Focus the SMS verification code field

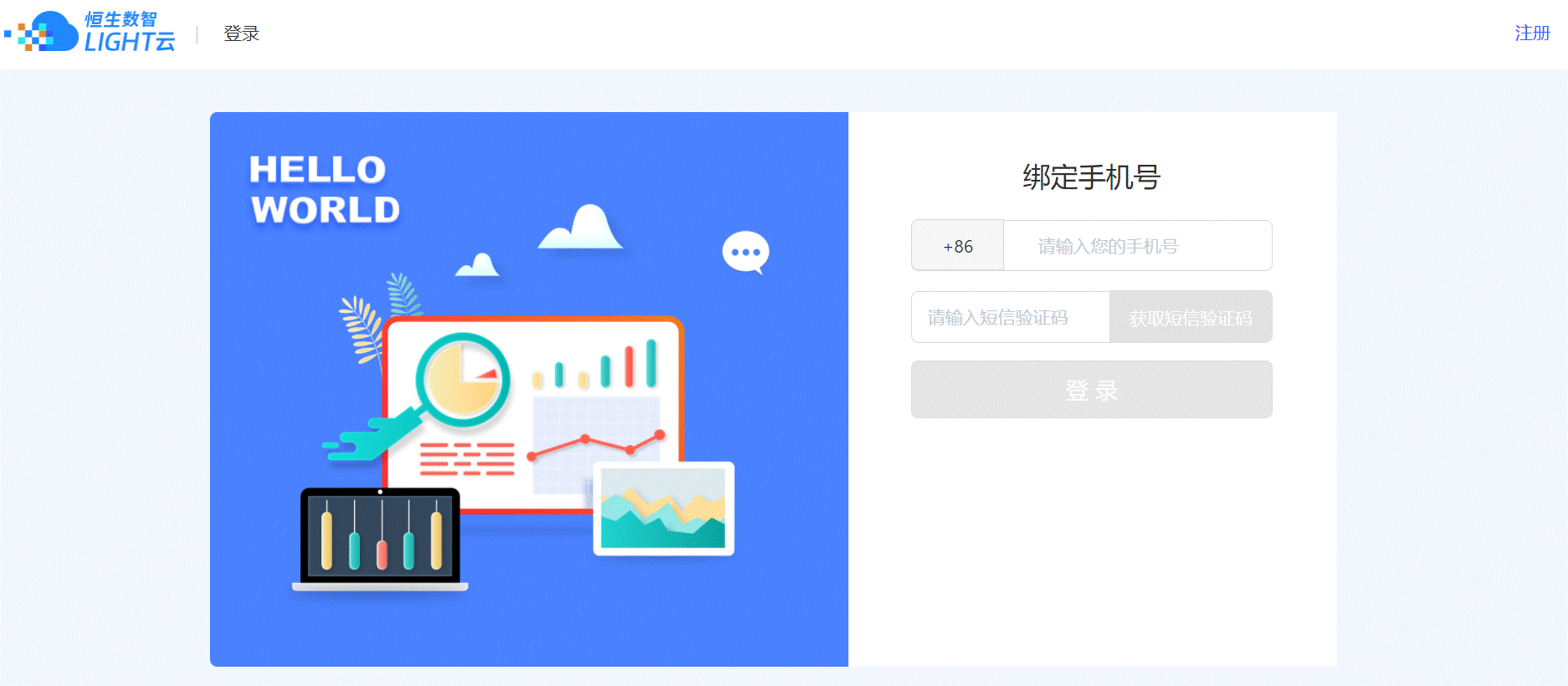click(1011, 317)
